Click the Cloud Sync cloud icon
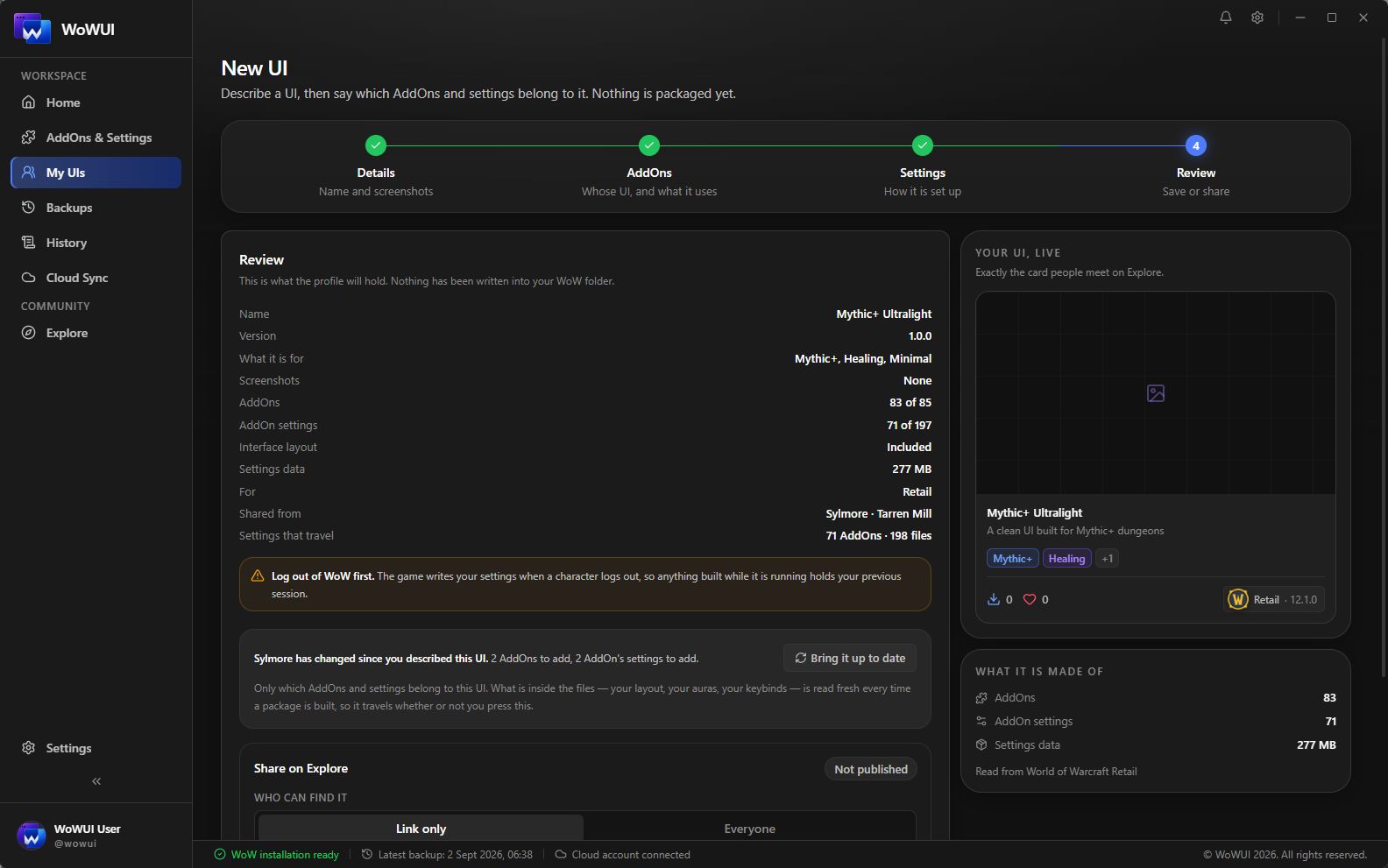Screen dimensions: 1388x868 click(x=29, y=278)
